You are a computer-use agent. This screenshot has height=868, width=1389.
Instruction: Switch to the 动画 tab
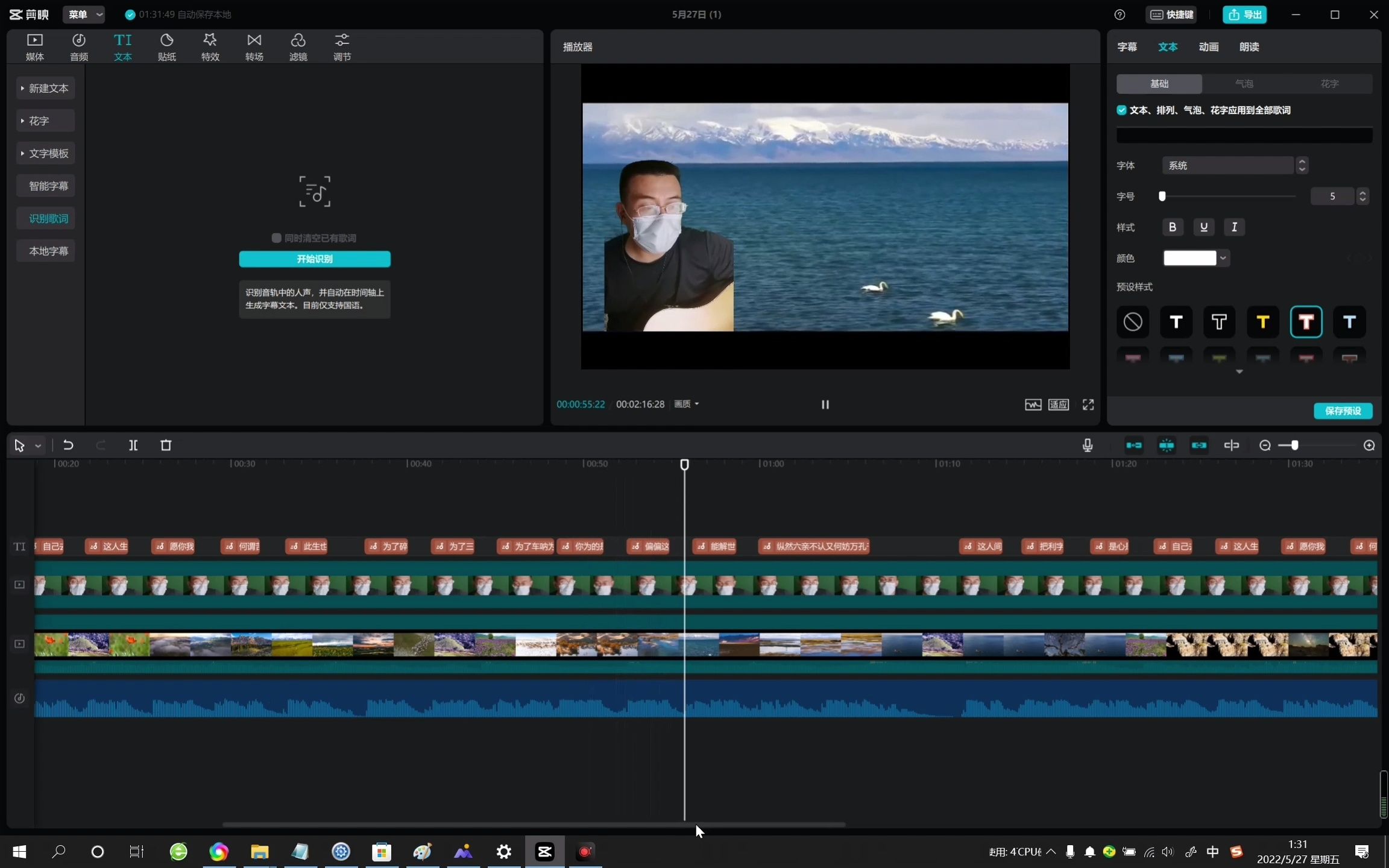tap(1208, 47)
